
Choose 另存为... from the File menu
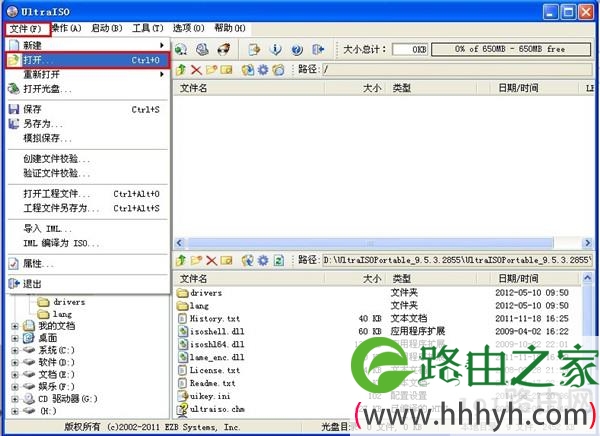[88, 124]
